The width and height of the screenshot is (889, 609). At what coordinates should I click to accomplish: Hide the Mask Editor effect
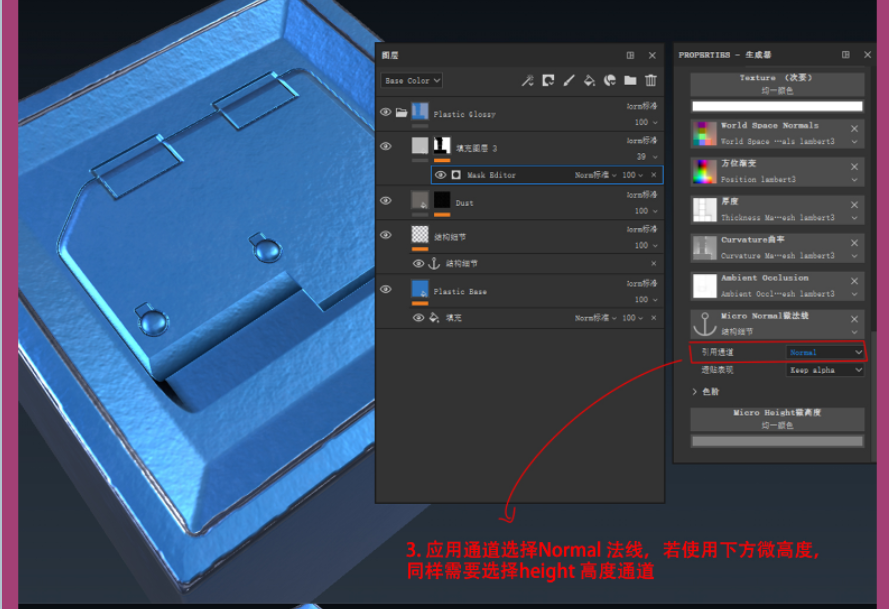[440, 175]
